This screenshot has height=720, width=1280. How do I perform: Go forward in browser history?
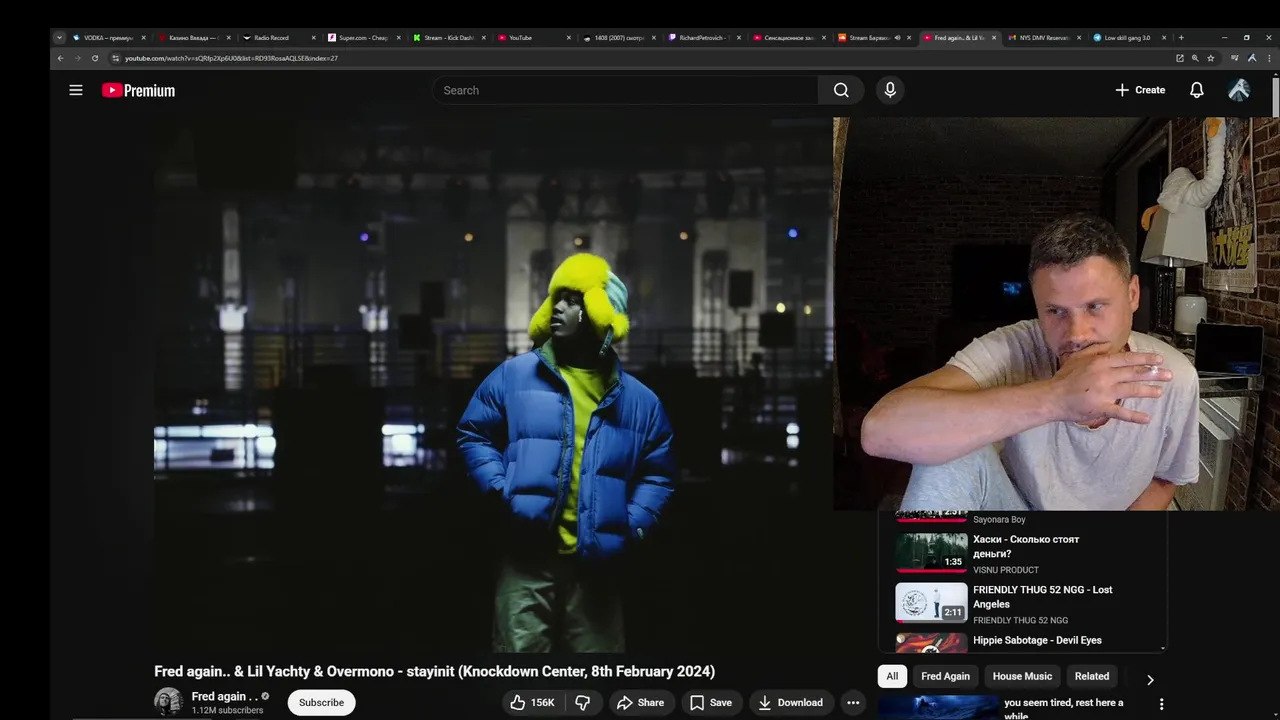(x=77, y=58)
